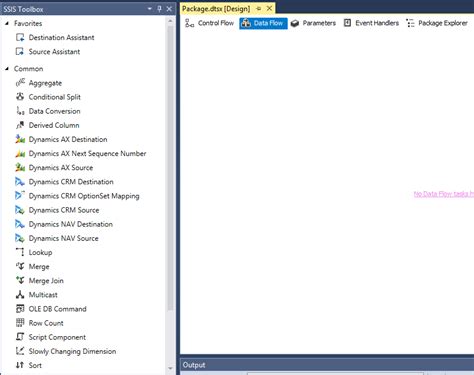The image size is (474, 375).
Task: Select the Data Conversion icon
Action: pyautogui.click(x=20, y=111)
